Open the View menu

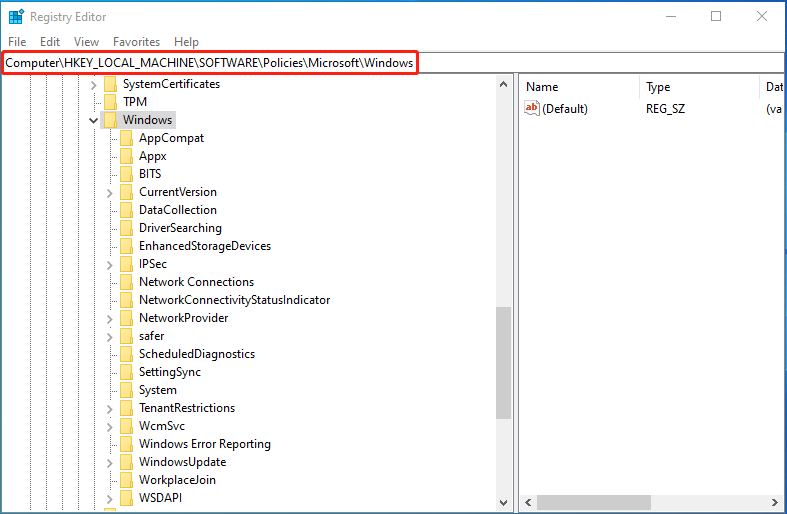click(x=86, y=42)
